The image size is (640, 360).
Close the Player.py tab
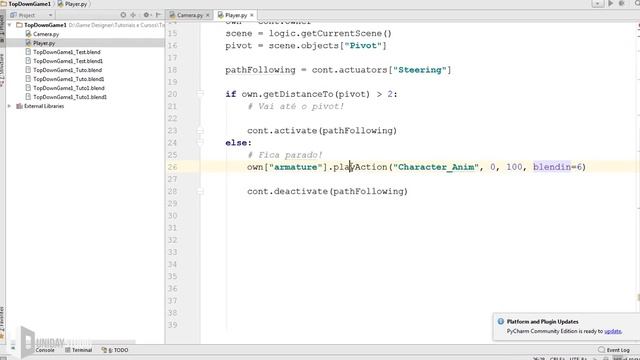click(x=252, y=15)
